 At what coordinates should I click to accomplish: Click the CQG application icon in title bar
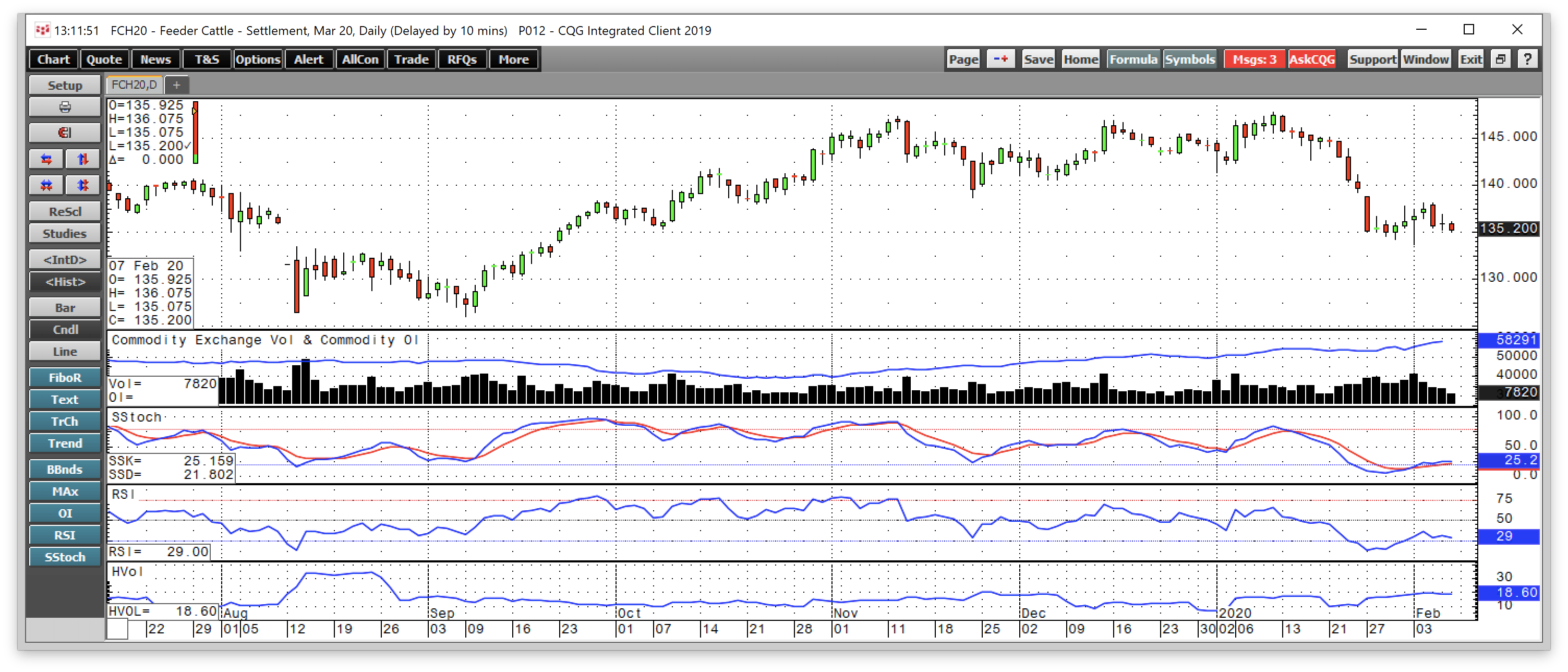pyautogui.click(x=42, y=30)
